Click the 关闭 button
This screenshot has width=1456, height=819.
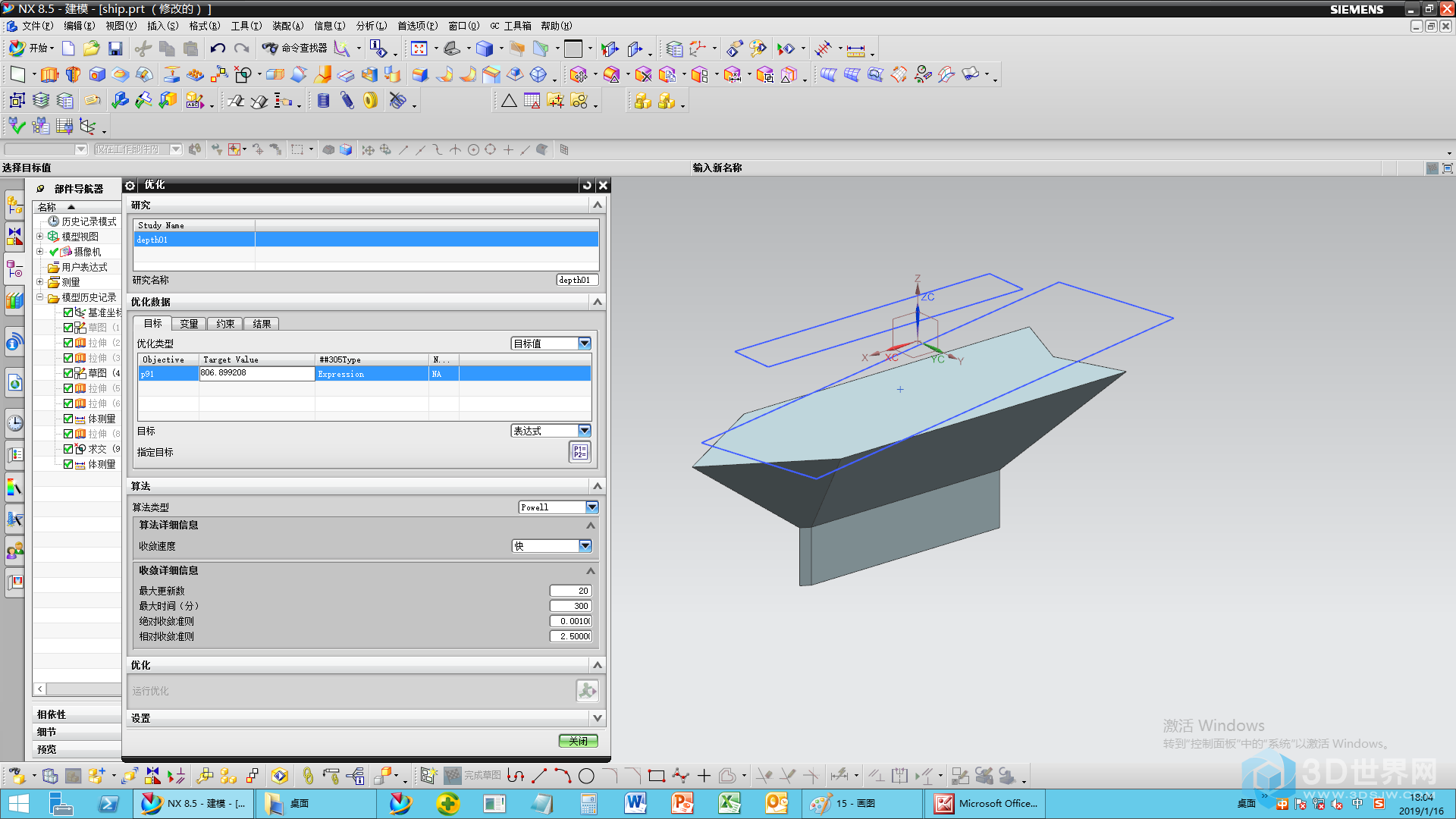pyautogui.click(x=579, y=741)
